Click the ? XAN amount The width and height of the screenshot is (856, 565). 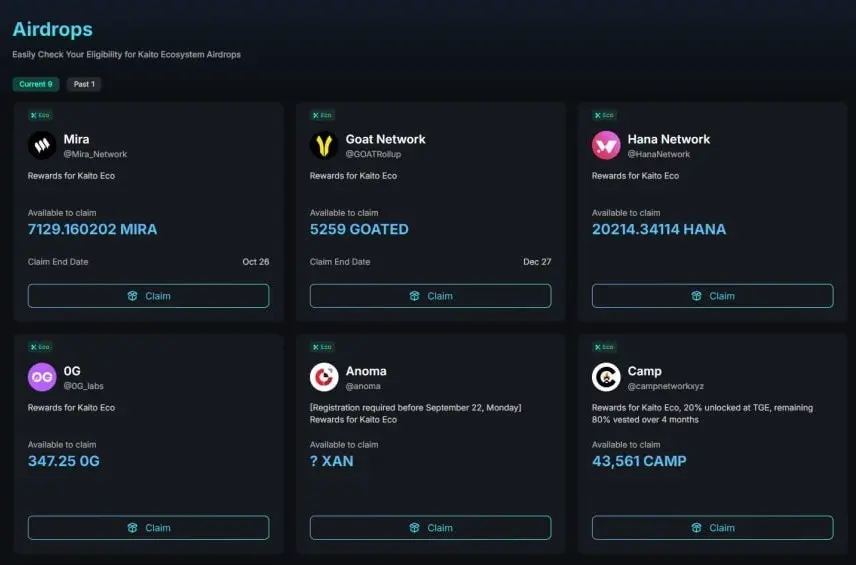click(x=331, y=461)
